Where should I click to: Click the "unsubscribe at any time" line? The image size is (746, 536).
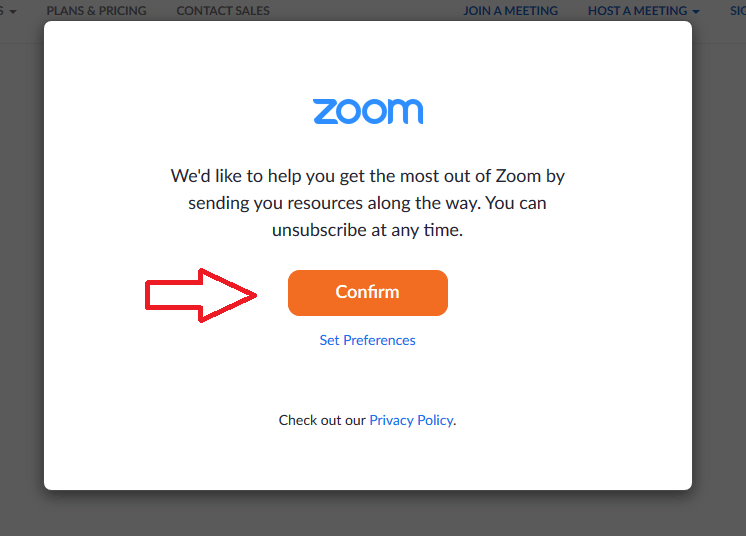367,229
